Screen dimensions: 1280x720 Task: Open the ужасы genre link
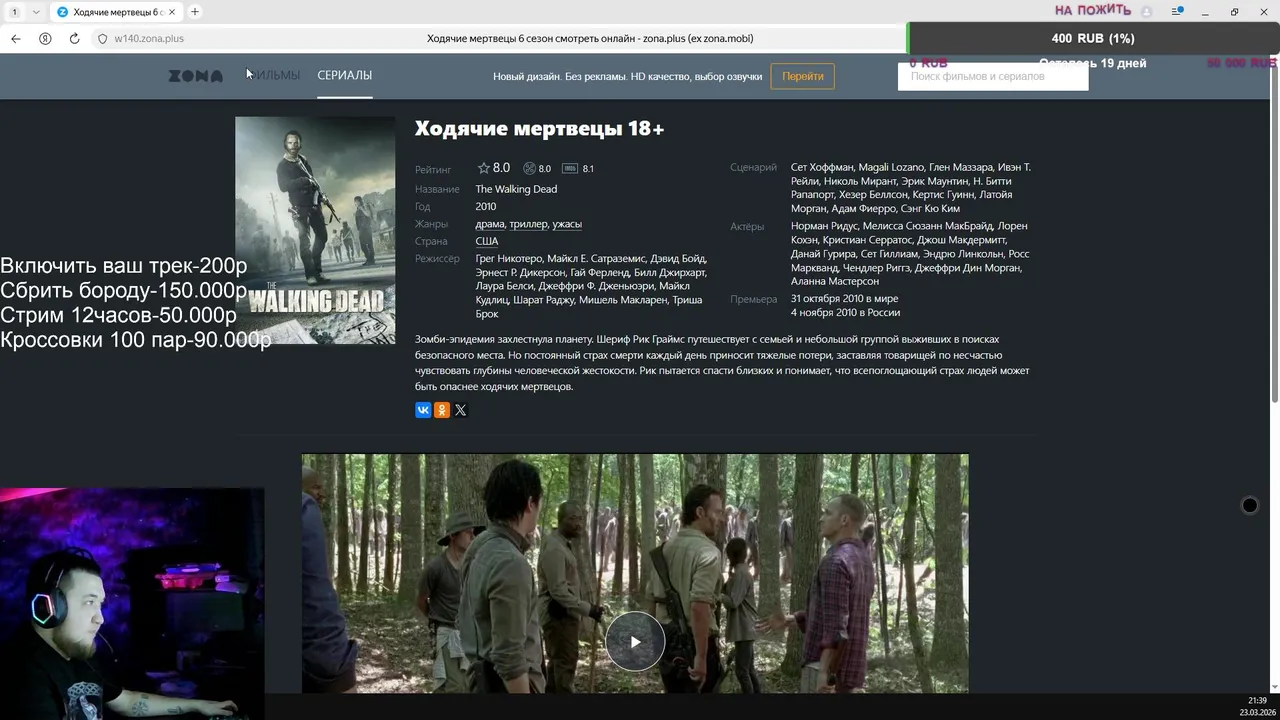pyautogui.click(x=567, y=224)
